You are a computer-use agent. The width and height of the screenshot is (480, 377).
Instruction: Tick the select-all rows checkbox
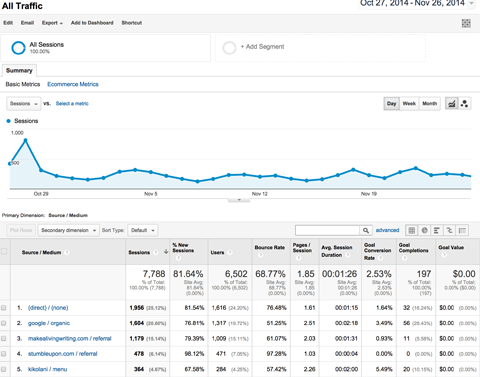click(4, 251)
